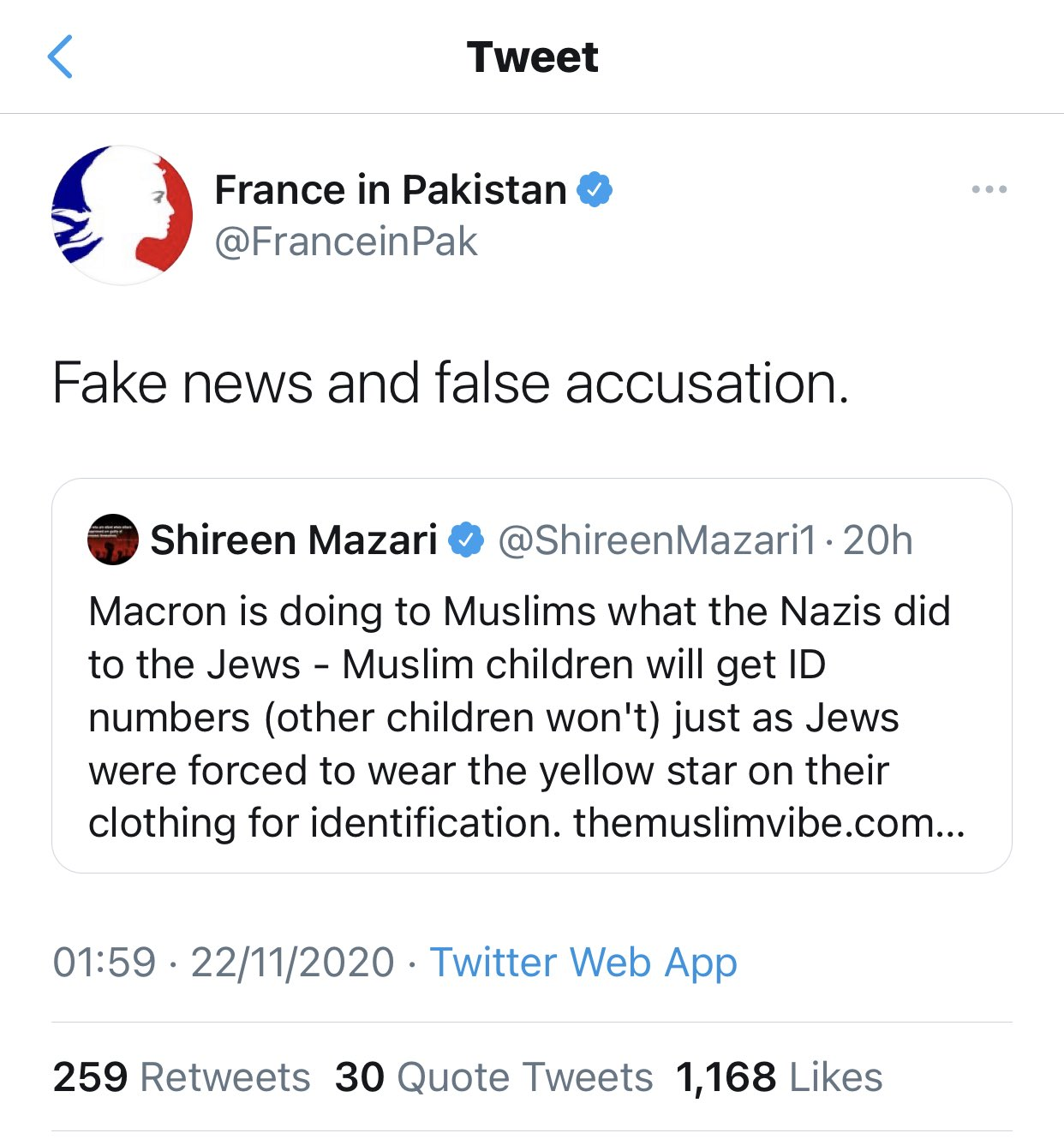The height and width of the screenshot is (1139, 1064).
Task: Open the three-dot more options menu
Action: (989, 189)
